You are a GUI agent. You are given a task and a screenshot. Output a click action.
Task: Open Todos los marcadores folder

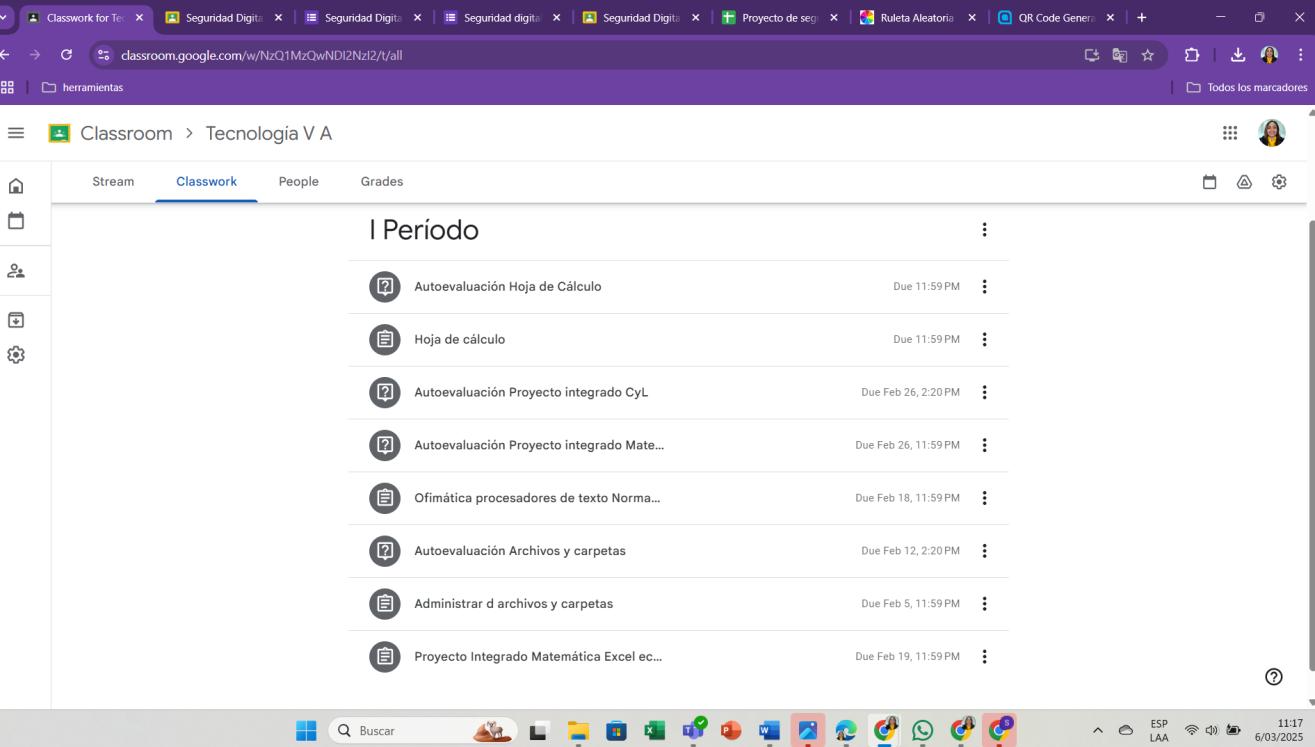1247,87
